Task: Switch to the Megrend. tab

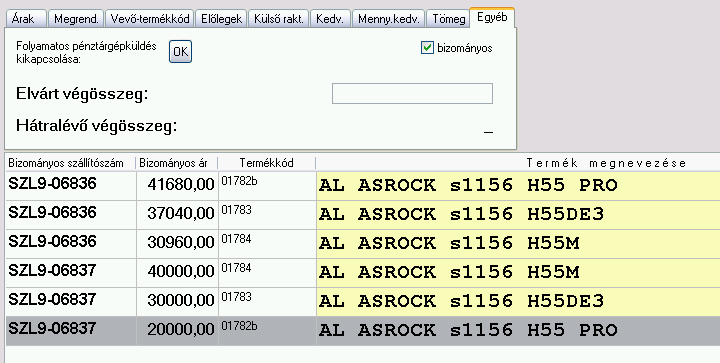Action: [x=76, y=19]
